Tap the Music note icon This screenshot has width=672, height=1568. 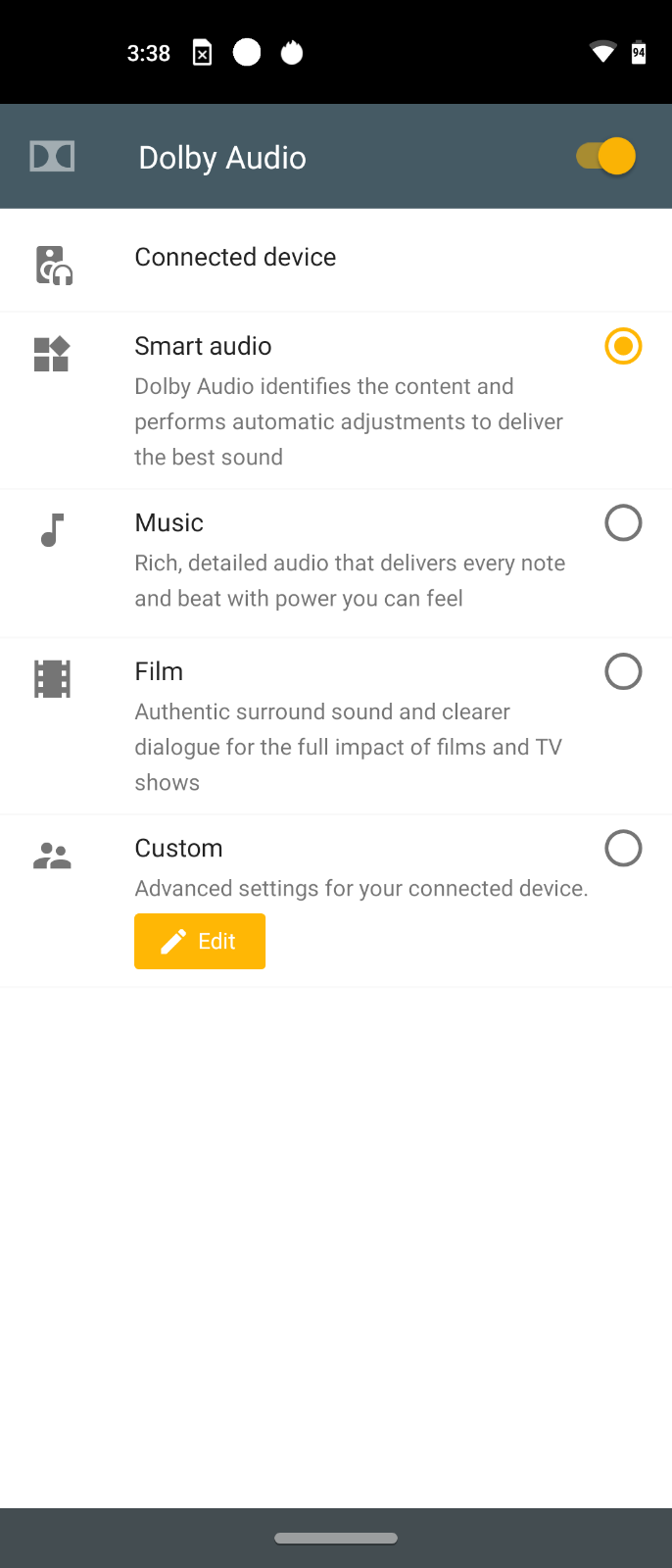(53, 530)
